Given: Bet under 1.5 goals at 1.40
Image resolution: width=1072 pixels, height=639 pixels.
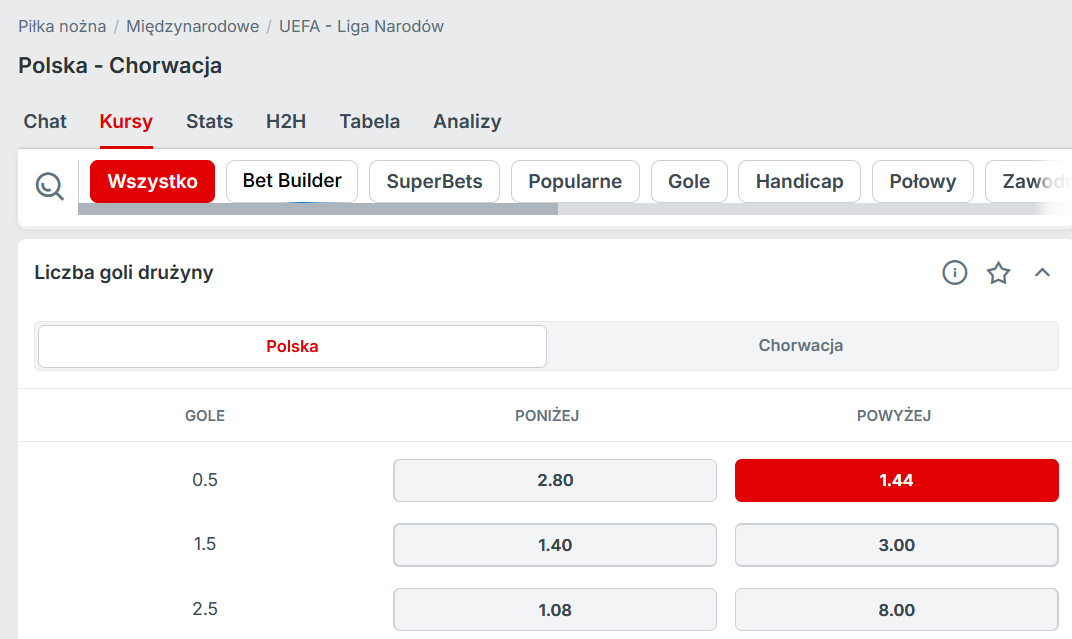Looking at the screenshot, I should (x=554, y=545).
